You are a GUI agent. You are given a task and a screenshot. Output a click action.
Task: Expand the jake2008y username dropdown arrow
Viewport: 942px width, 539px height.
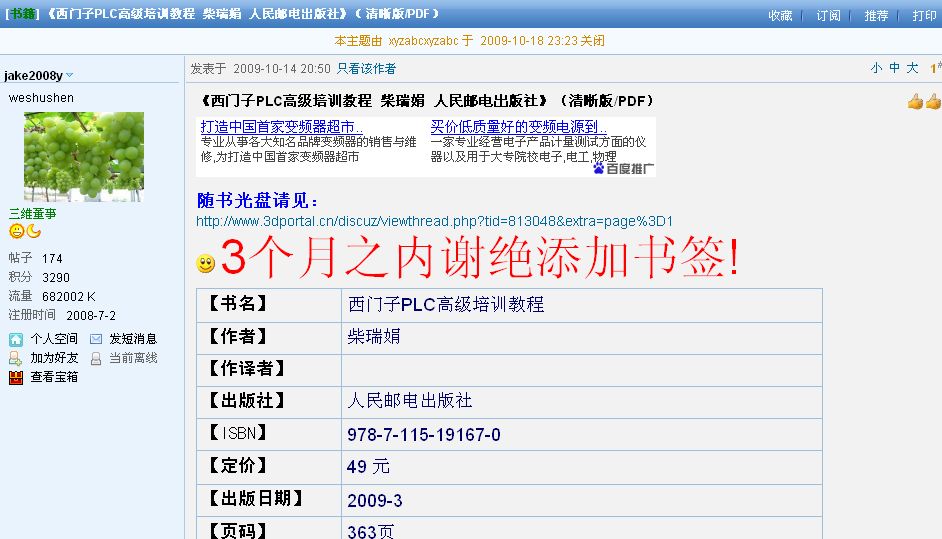[x=70, y=75]
